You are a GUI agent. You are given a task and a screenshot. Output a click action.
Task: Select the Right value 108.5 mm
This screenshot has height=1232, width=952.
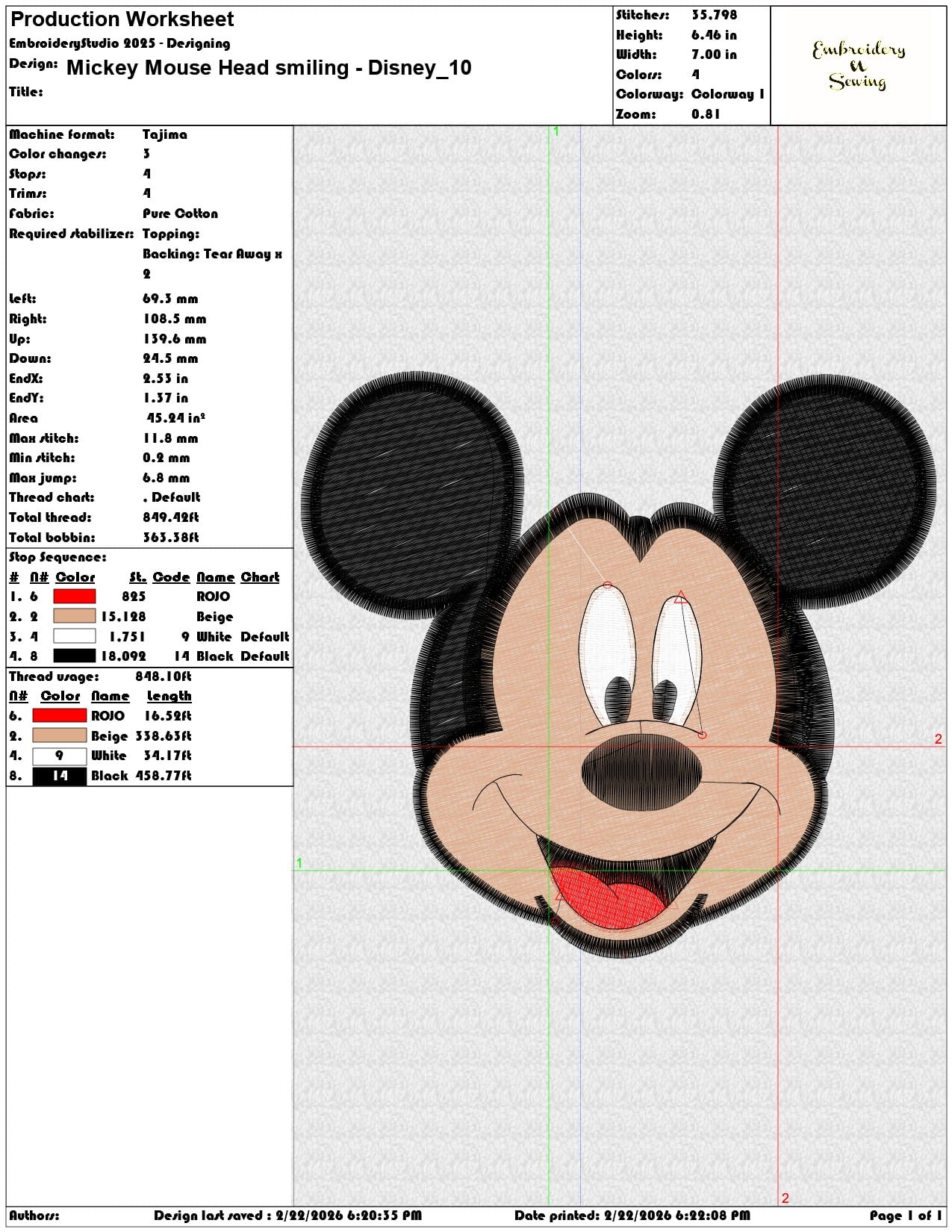tap(175, 319)
